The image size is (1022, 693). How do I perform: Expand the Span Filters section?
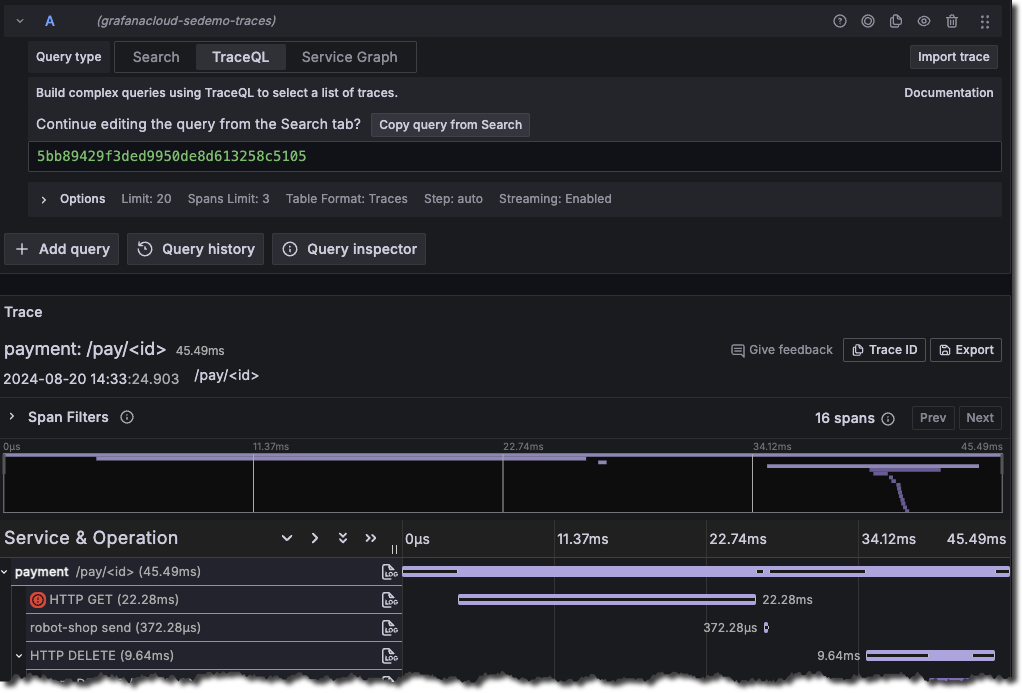pos(12,417)
